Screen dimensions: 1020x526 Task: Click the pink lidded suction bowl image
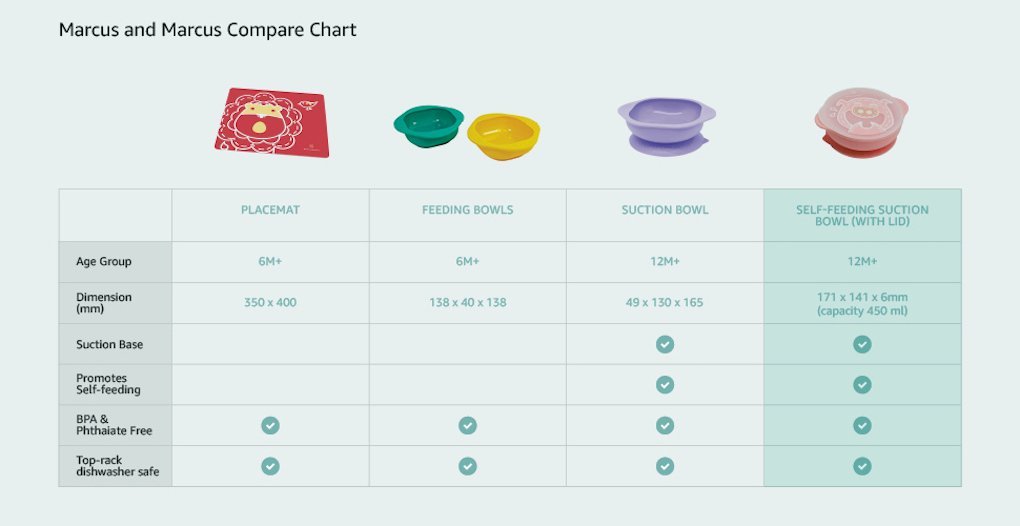861,124
